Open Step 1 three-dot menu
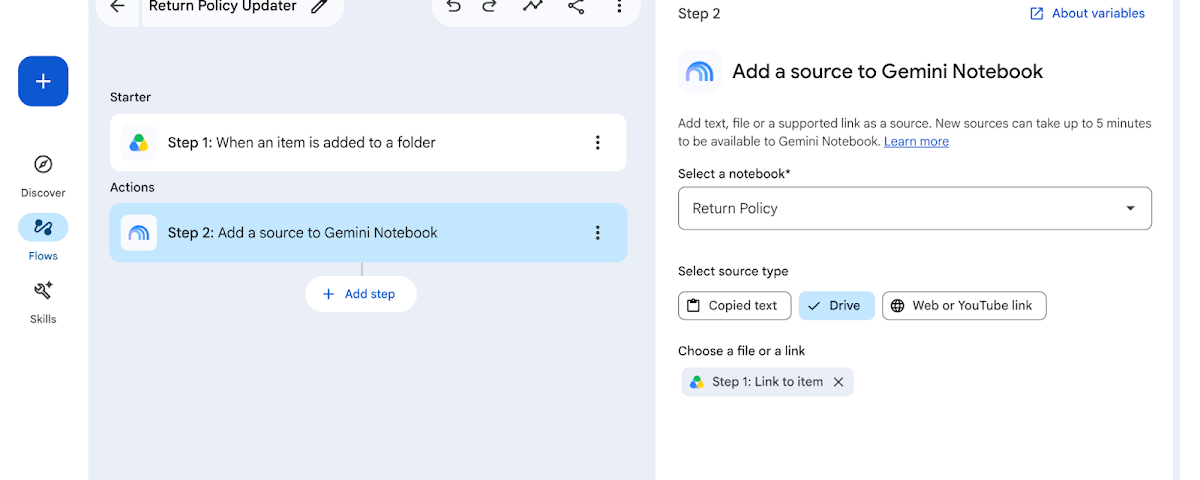The height and width of the screenshot is (480, 1200). tap(598, 143)
